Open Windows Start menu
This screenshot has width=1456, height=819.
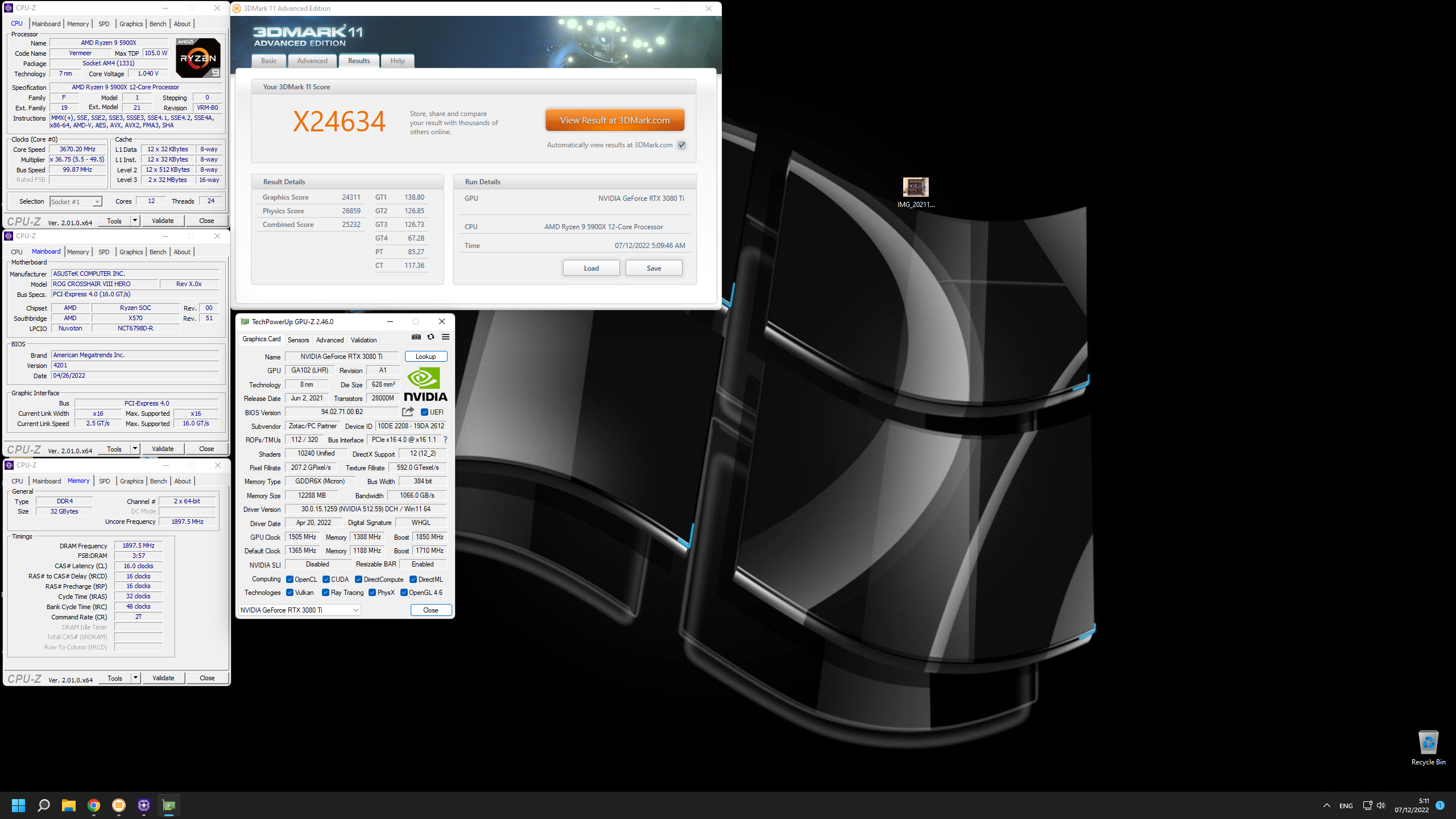click(19, 805)
